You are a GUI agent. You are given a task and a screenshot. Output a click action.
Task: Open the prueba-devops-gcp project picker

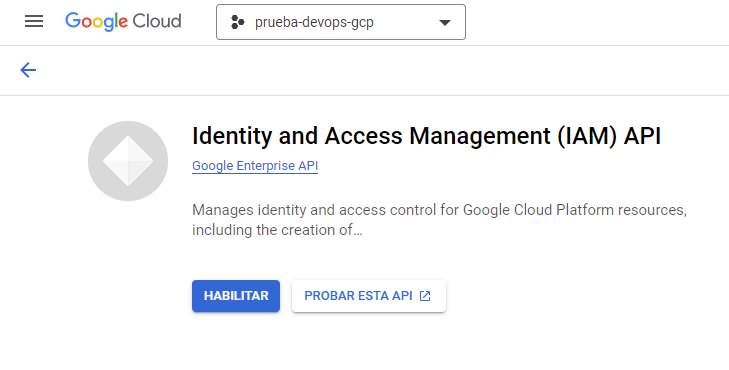pyautogui.click(x=341, y=22)
